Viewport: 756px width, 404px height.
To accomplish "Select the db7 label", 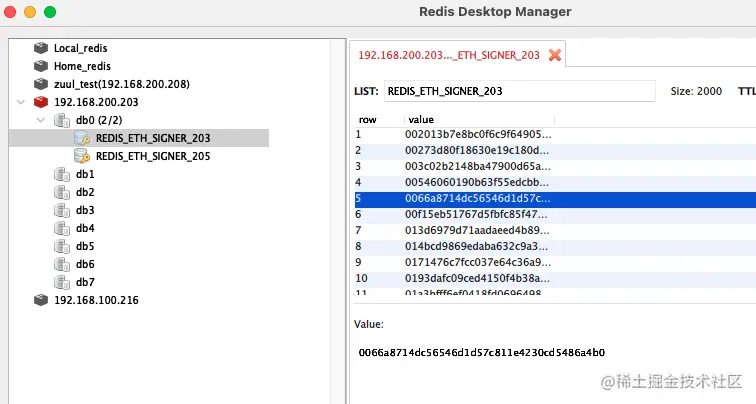I will 85,282.
